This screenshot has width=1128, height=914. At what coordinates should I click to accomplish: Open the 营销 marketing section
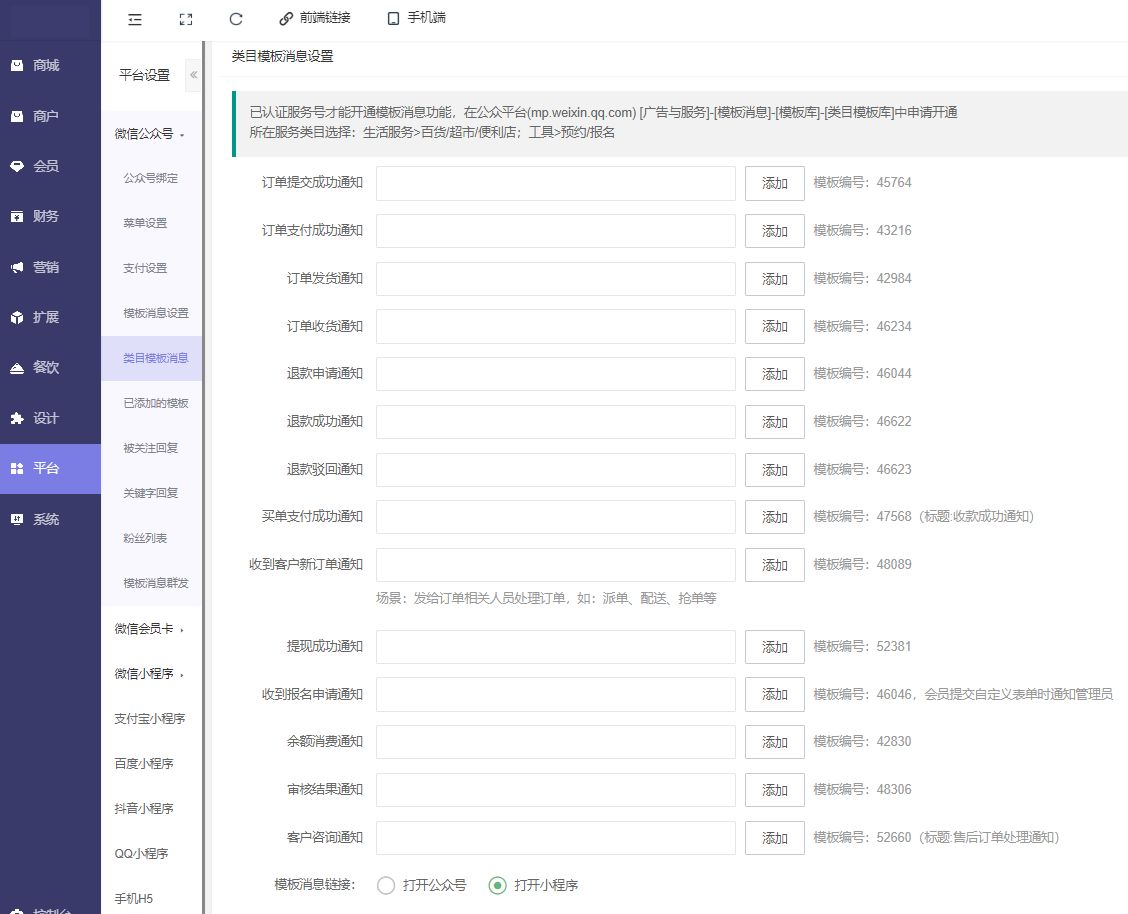(46, 267)
